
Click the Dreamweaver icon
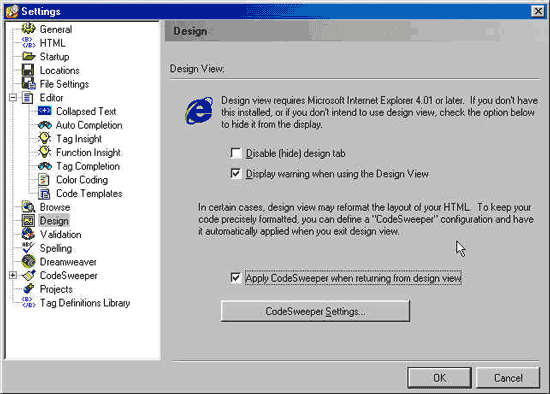coord(28,261)
